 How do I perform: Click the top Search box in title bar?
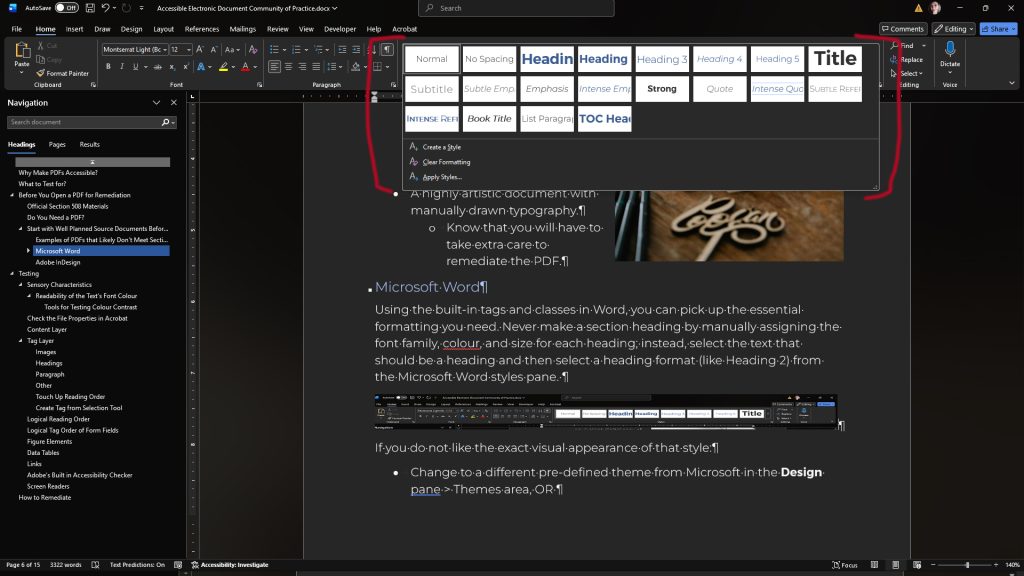pyautogui.click(x=516, y=8)
